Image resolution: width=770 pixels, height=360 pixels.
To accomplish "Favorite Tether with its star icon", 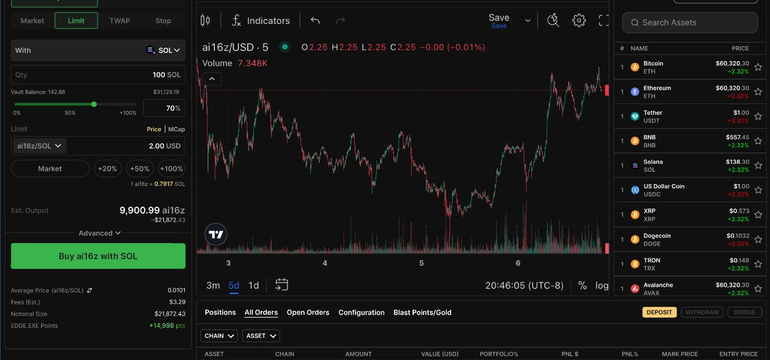I will click(x=758, y=116).
